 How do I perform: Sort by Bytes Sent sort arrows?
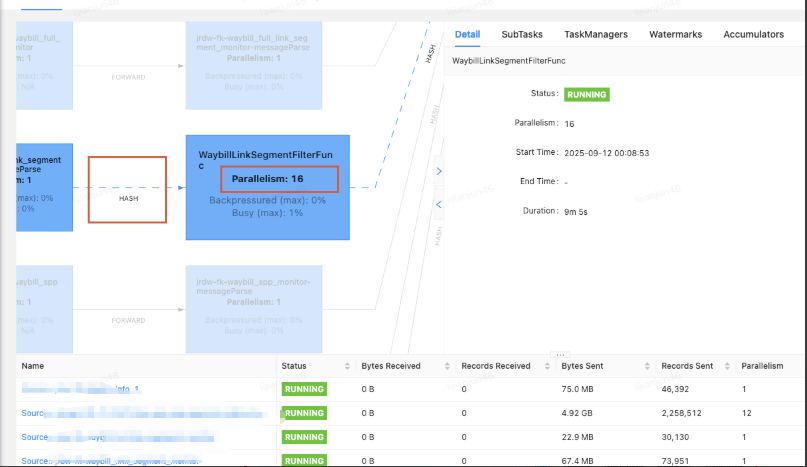tap(647, 366)
